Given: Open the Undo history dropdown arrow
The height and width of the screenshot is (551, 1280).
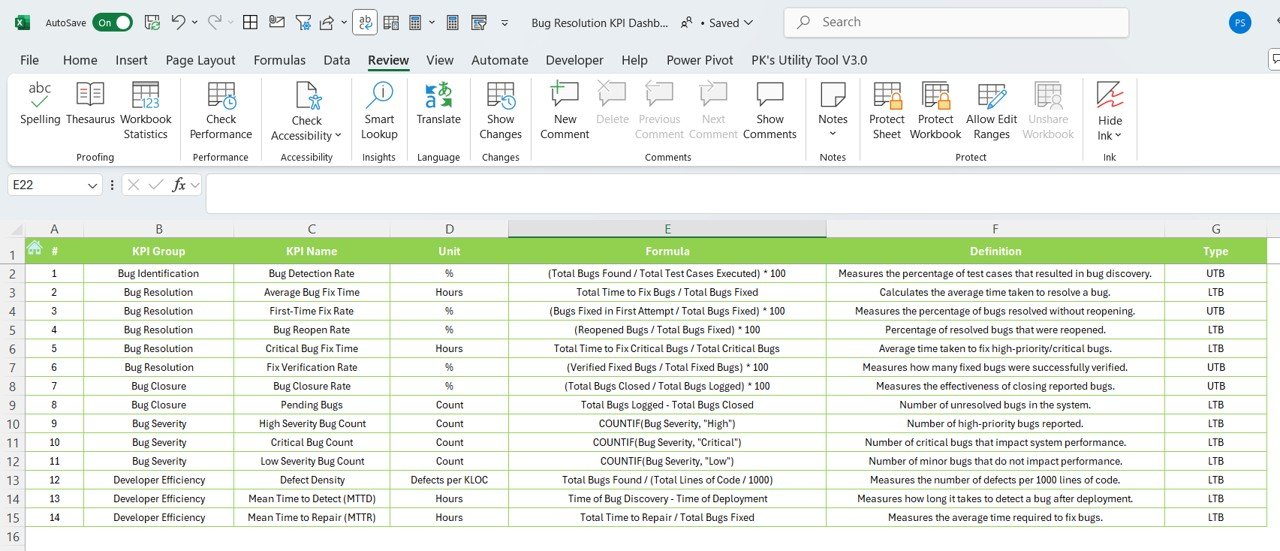Looking at the screenshot, I should point(195,22).
